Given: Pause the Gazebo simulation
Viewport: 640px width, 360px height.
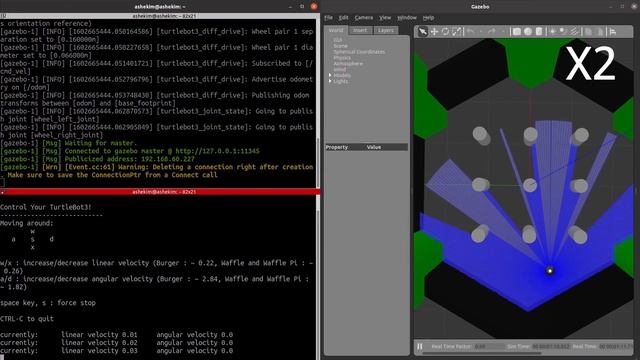Looking at the screenshot, I should coord(420,347).
